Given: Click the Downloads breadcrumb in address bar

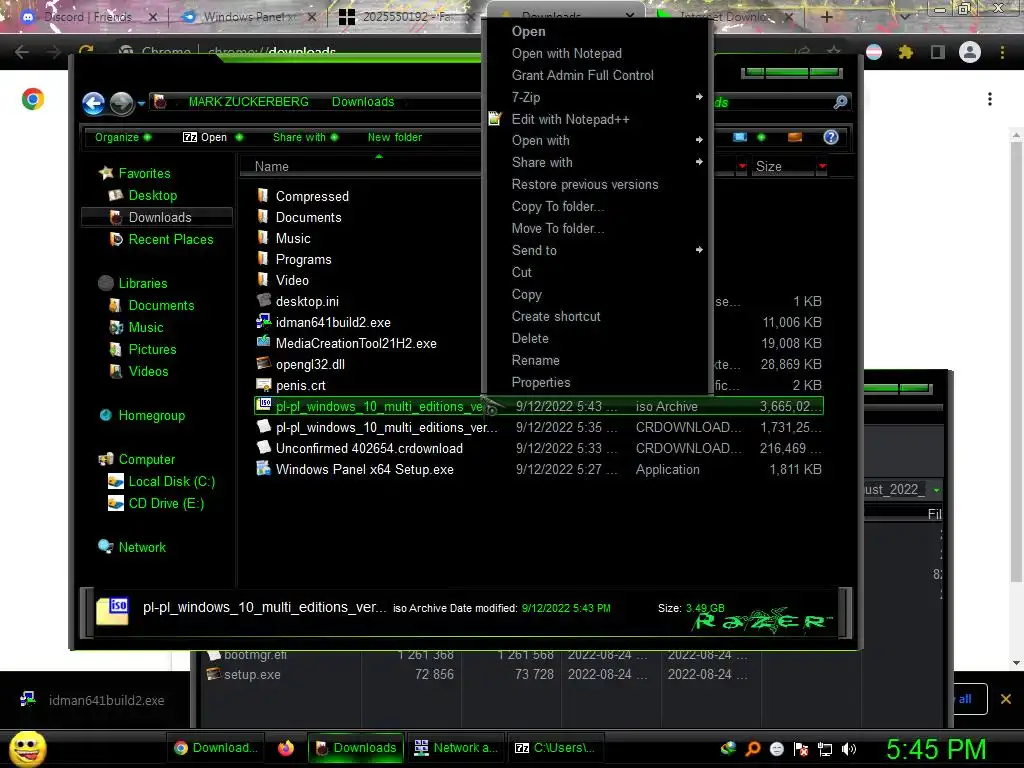Looking at the screenshot, I should (x=362, y=101).
